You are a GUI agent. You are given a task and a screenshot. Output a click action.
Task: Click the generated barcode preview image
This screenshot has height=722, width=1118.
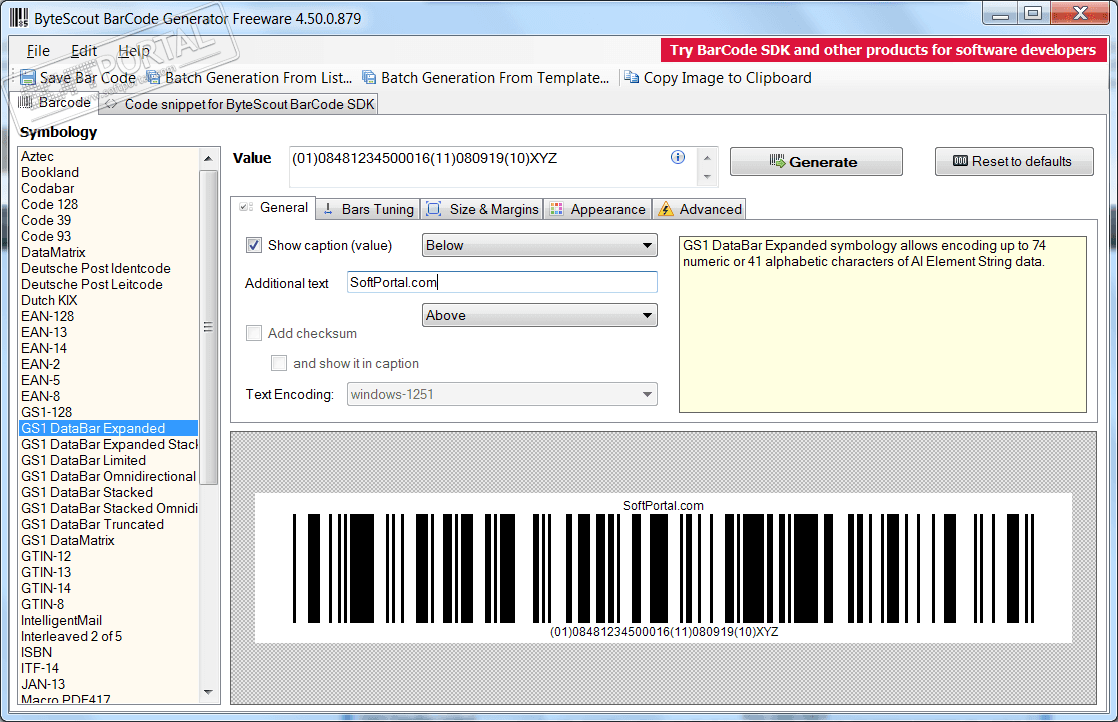click(x=663, y=568)
